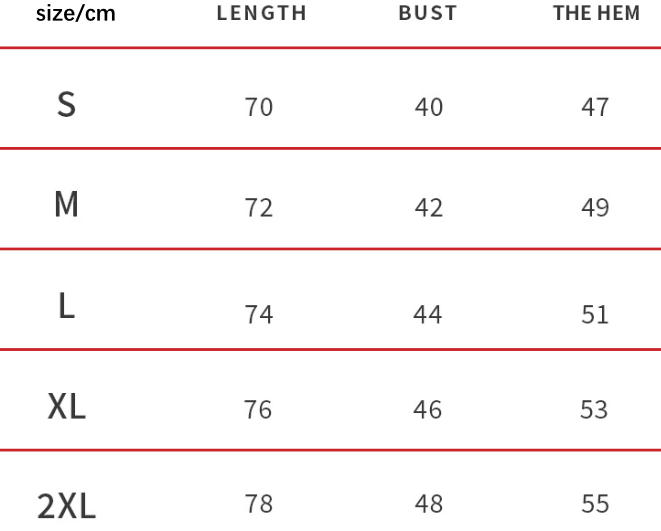Select the M size row label
Screen dimensions: 661x531
(66, 205)
